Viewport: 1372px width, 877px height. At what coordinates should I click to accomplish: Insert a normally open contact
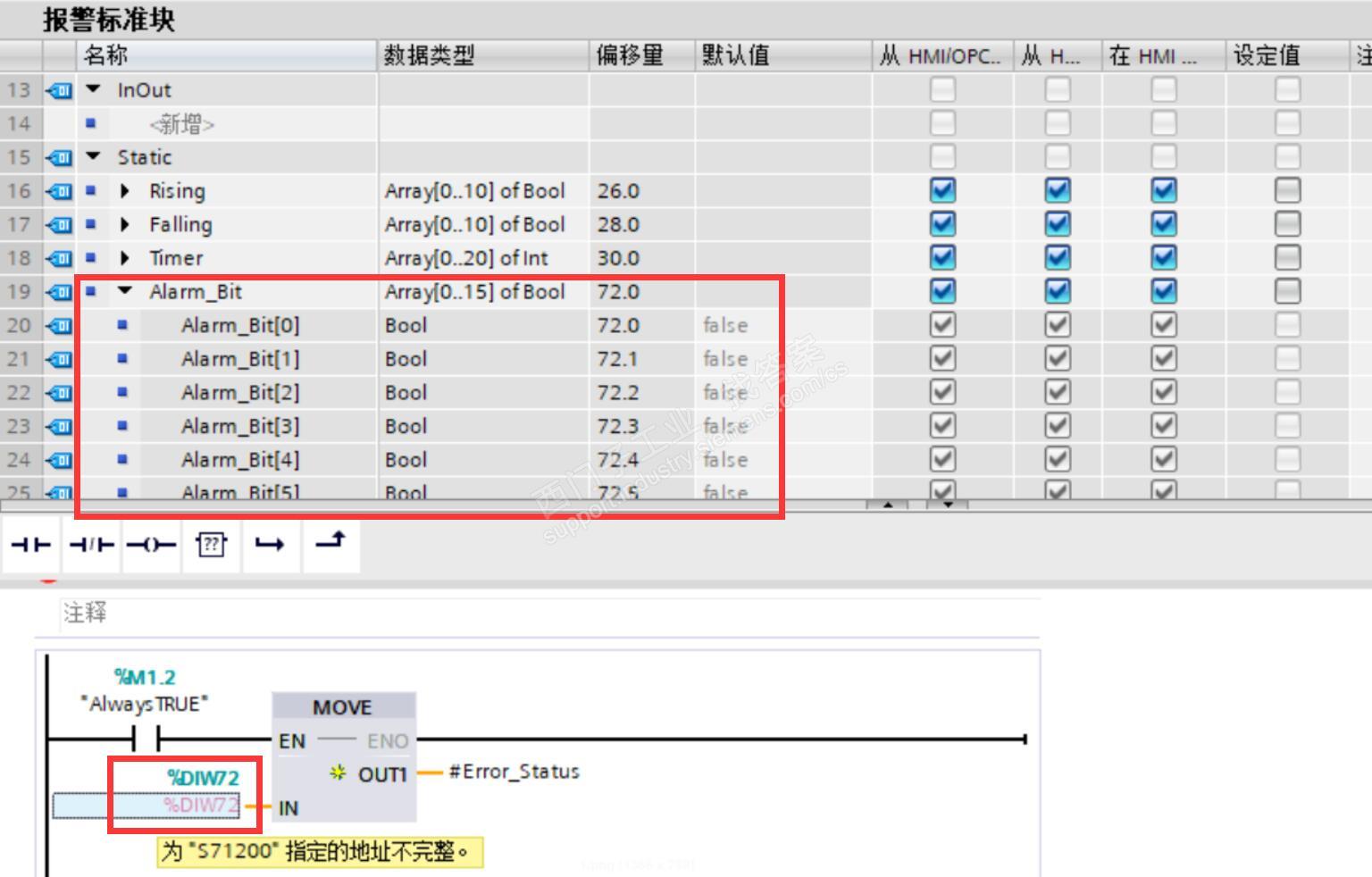[31, 544]
